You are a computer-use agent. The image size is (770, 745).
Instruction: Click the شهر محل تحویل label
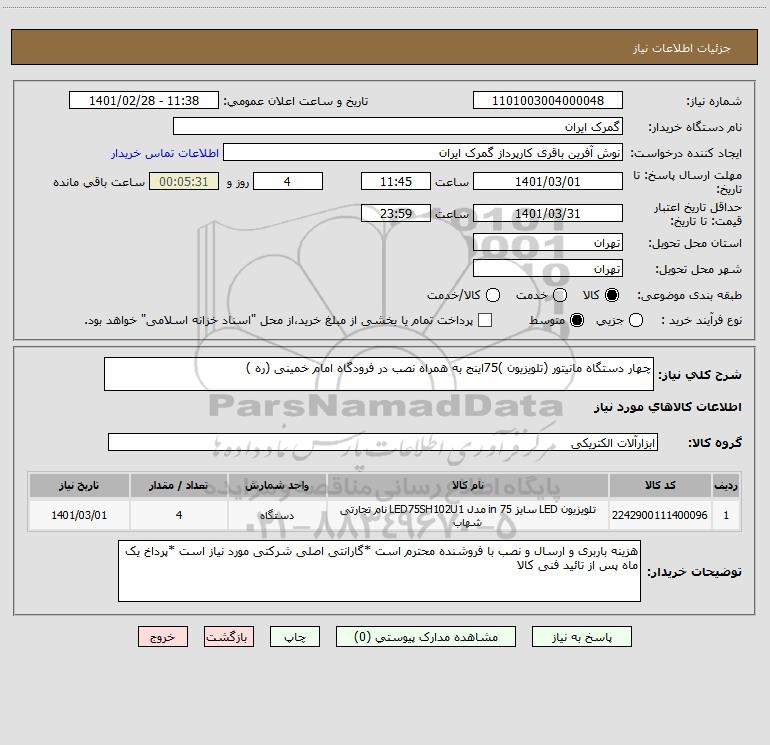point(699,270)
